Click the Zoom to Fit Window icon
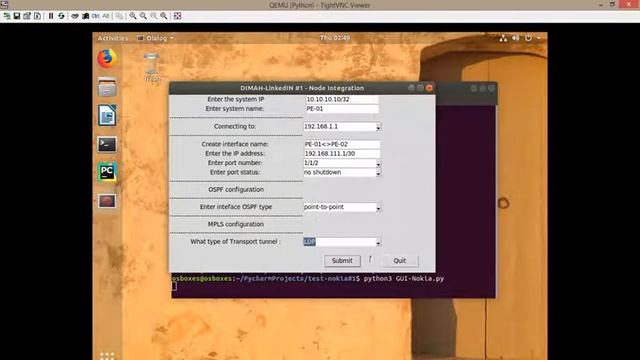Screen dimensions: 640x360 (164, 16)
